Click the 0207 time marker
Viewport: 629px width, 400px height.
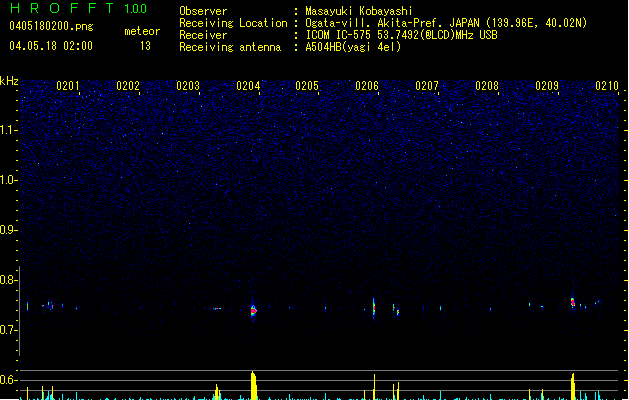tap(427, 86)
